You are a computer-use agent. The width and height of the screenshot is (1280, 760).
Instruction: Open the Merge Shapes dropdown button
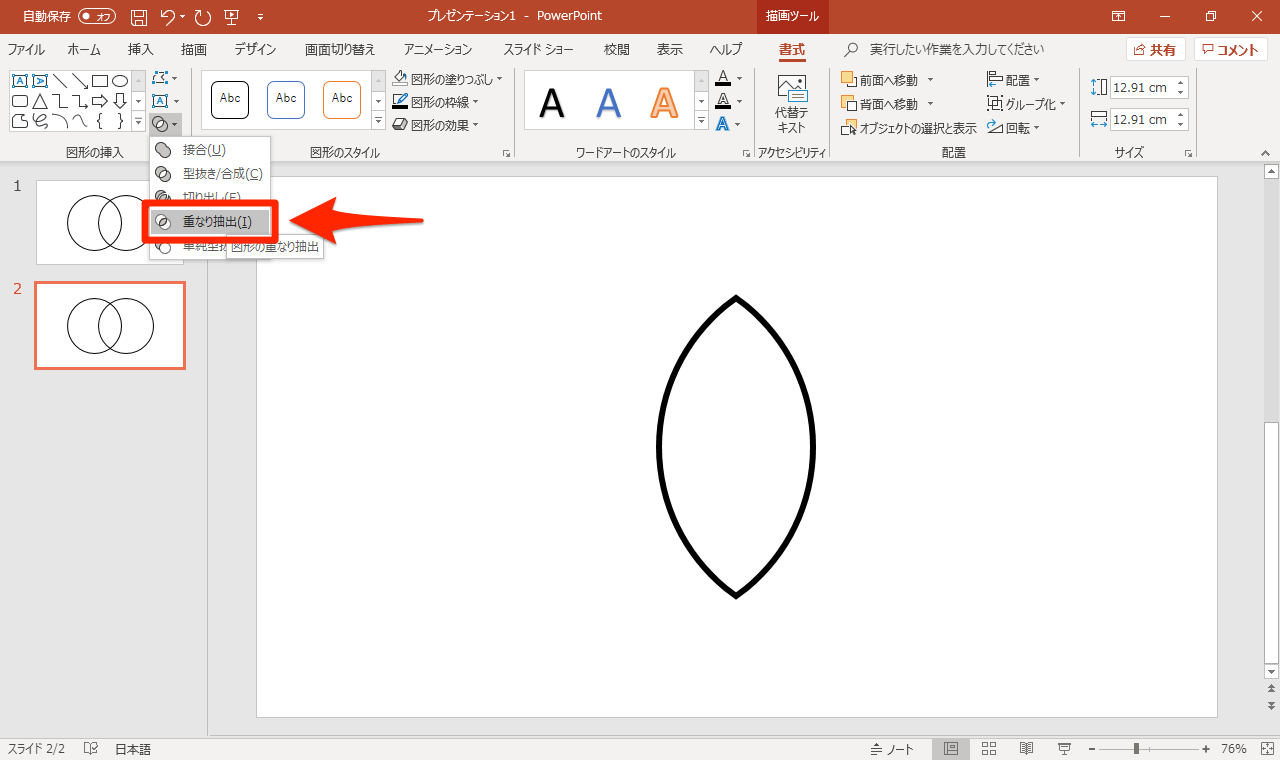coord(165,124)
